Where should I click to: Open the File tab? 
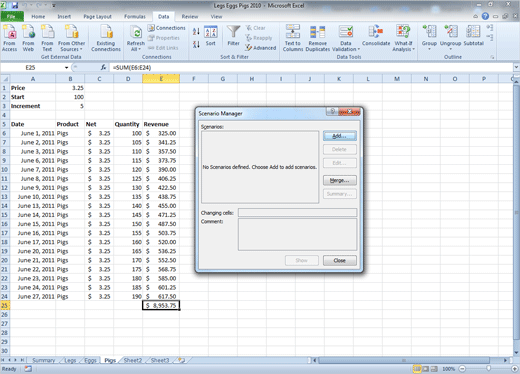(x=12, y=16)
